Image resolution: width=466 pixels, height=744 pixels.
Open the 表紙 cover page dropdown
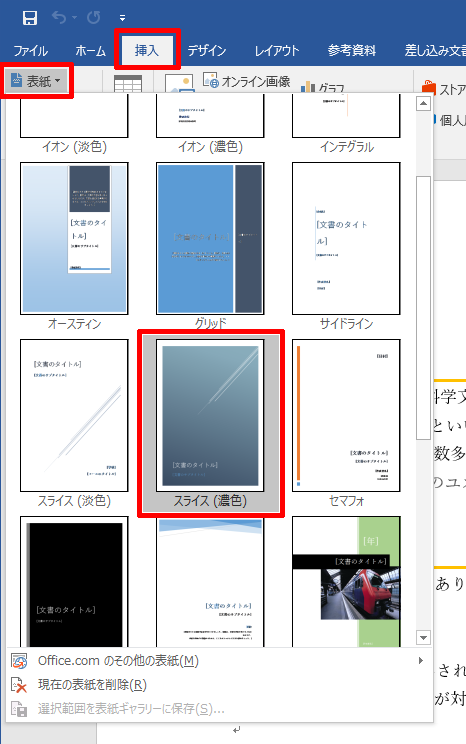click(37, 81)
